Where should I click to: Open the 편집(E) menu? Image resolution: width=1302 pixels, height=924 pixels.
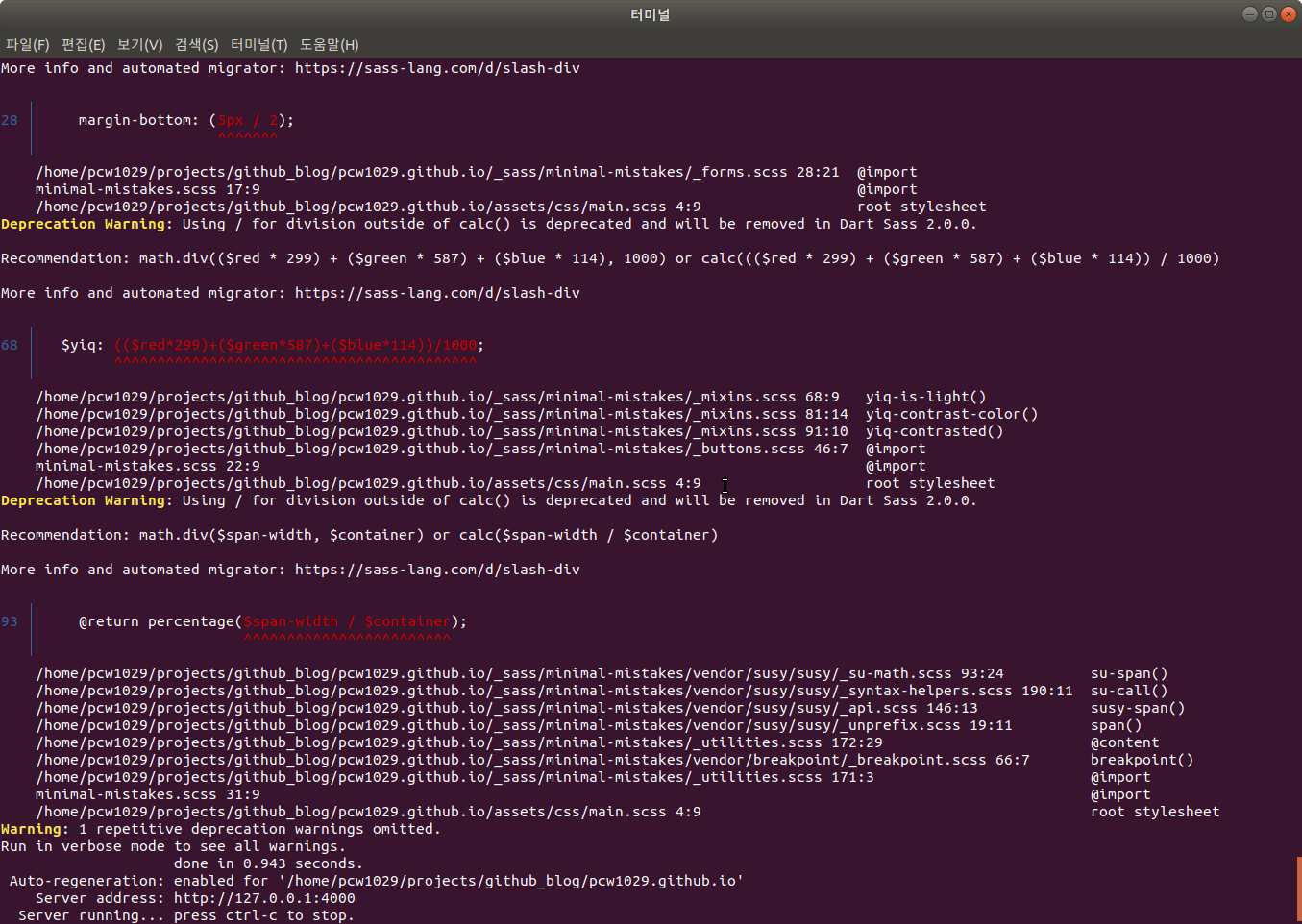(x=83, y=44)
